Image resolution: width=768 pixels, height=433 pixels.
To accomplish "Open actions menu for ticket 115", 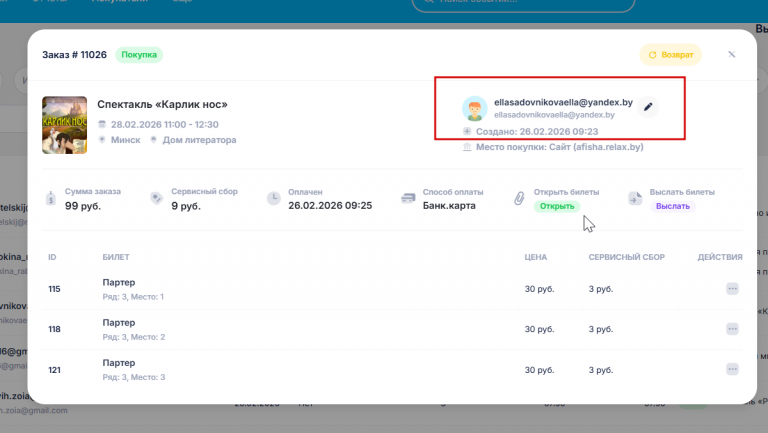I will pos(732,289).
